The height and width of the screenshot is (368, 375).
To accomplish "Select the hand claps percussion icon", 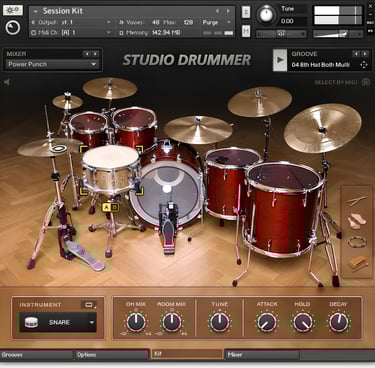I will click(x=356, y=221).
